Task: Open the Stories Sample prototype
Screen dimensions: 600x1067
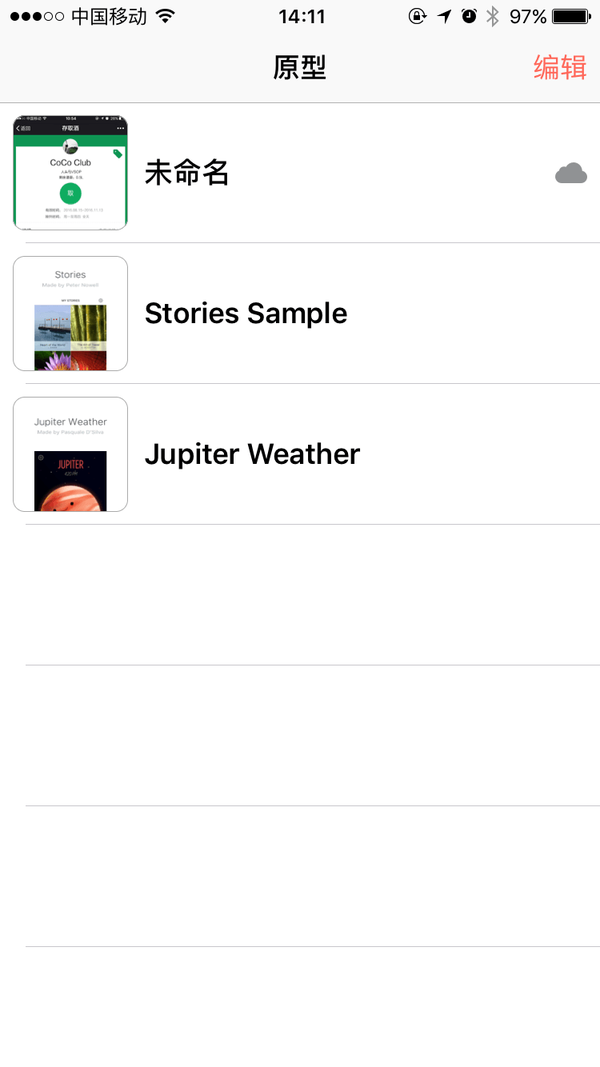Action: pos(300,313)
